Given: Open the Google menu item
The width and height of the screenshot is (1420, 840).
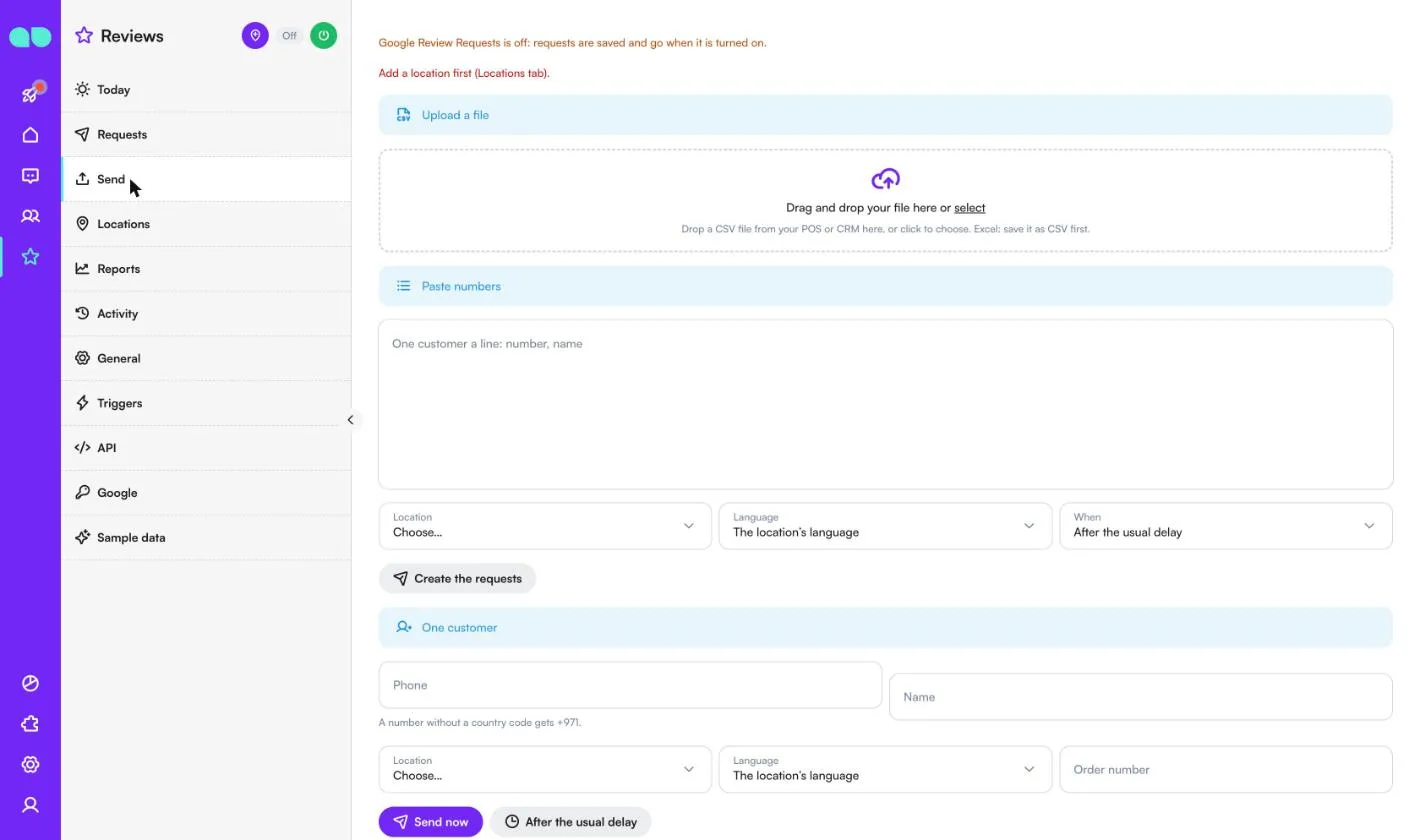Looking at the screenshot, I should pos(206,493).
